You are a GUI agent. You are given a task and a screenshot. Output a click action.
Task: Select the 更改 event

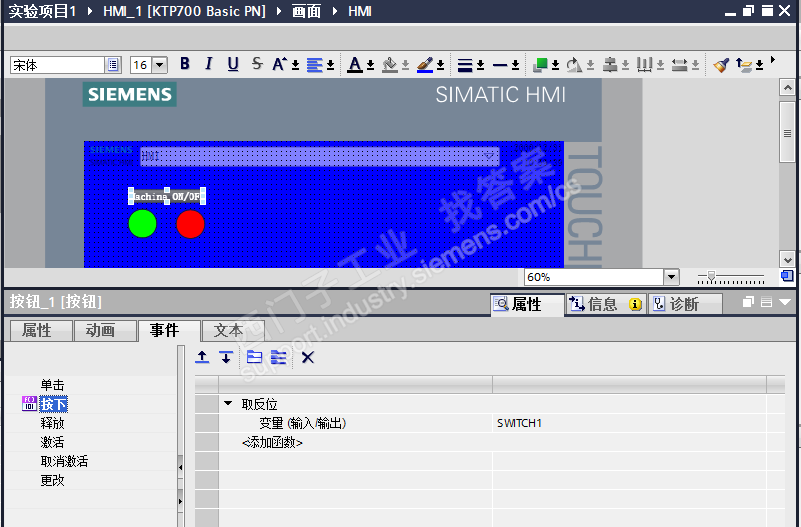[53, 481]
